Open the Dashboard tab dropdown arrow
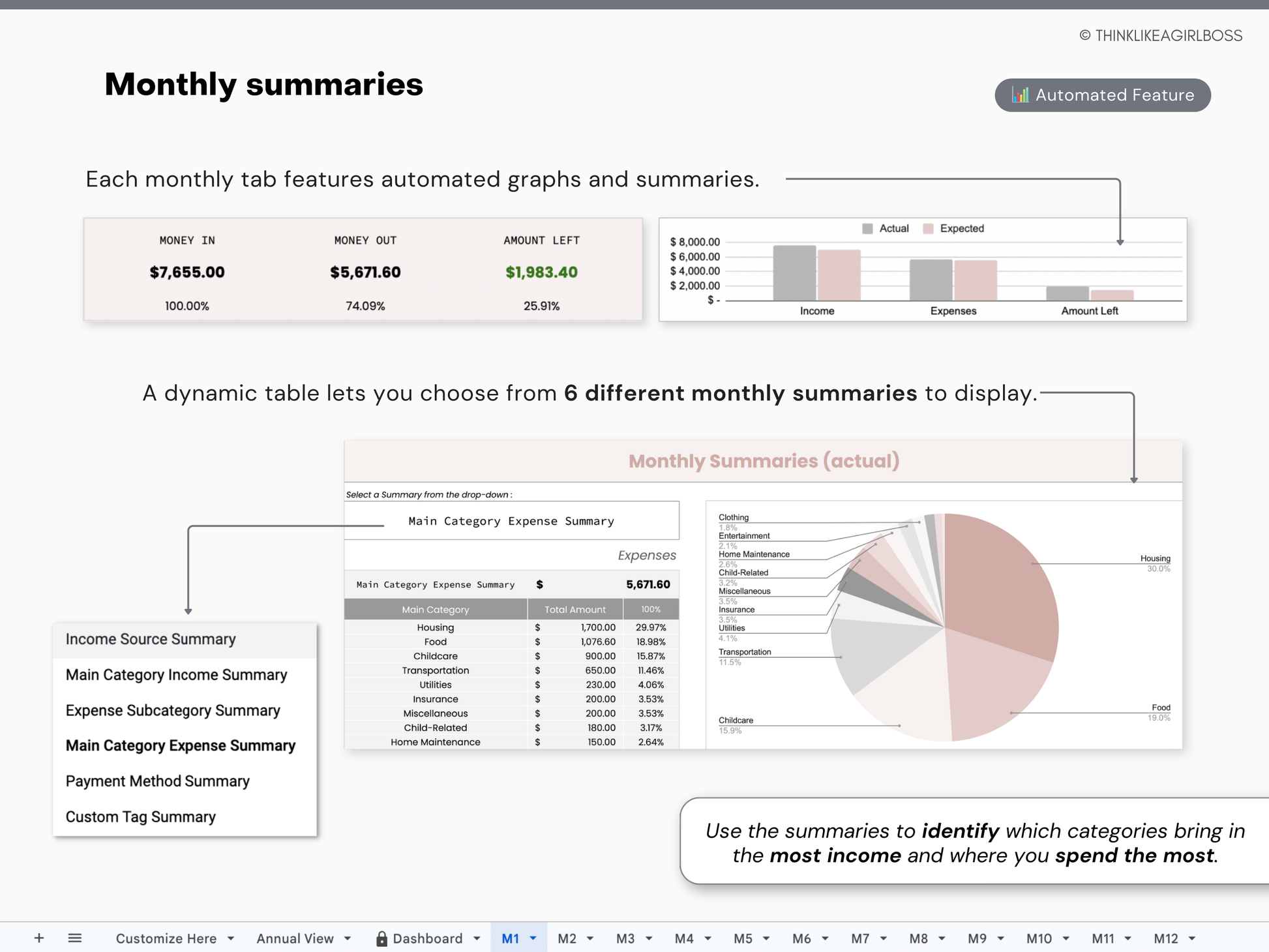 (x=477, y=938)
